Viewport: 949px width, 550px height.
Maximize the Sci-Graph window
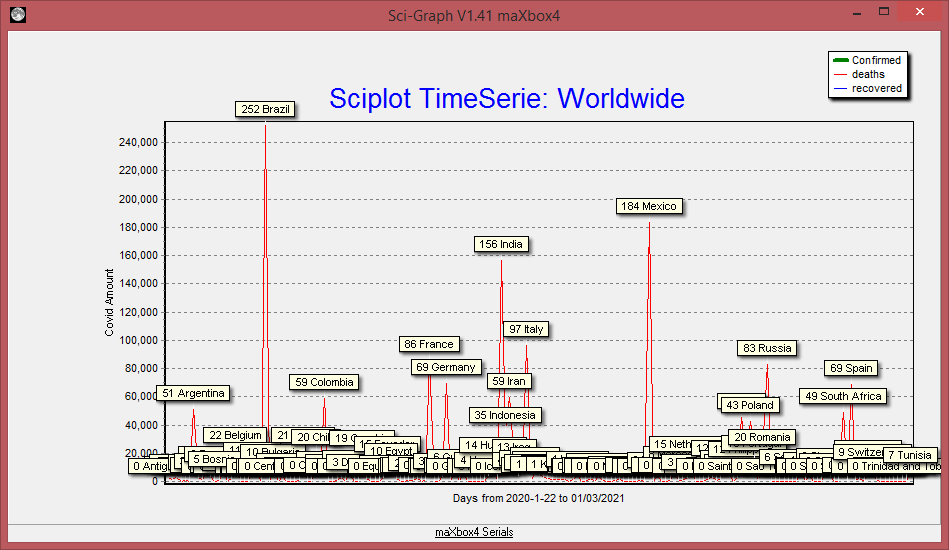click(x=882, y=14)
